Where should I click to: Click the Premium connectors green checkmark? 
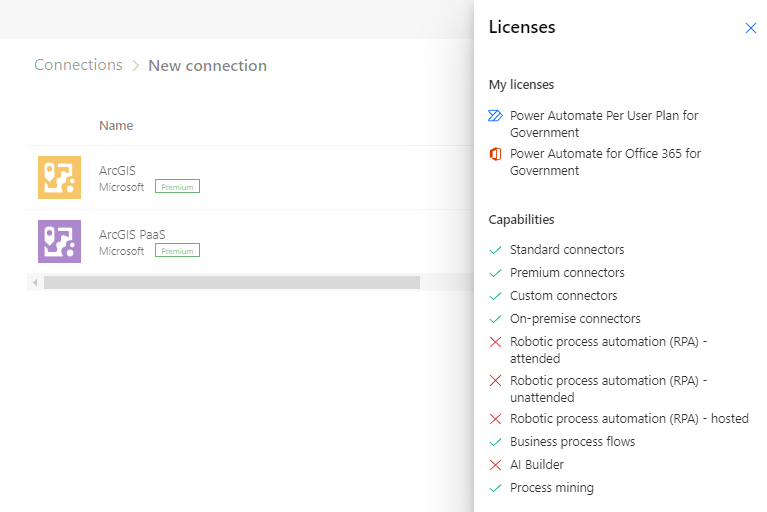[495, 273]
